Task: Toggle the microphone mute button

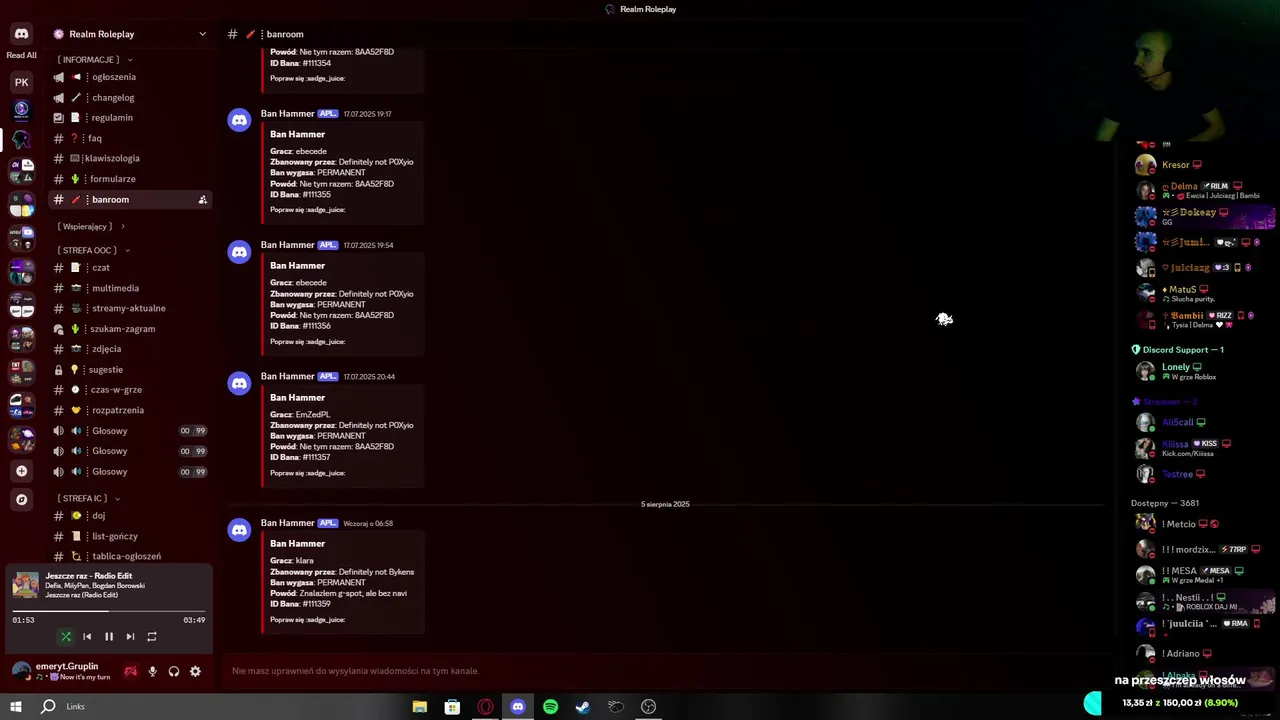Action: pyautogui.click(x=153, y=672)
